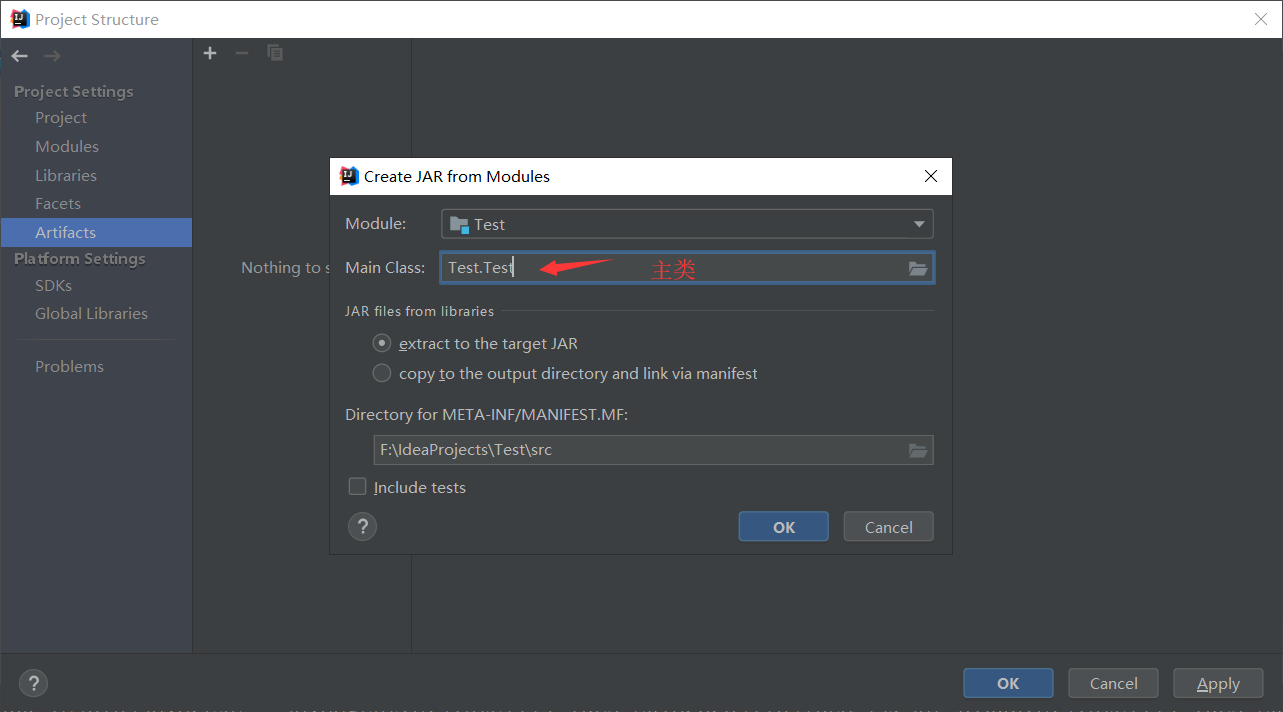Click the Project Settings heading
This screenshot has width=1283, height=712.
coord(74,91)
